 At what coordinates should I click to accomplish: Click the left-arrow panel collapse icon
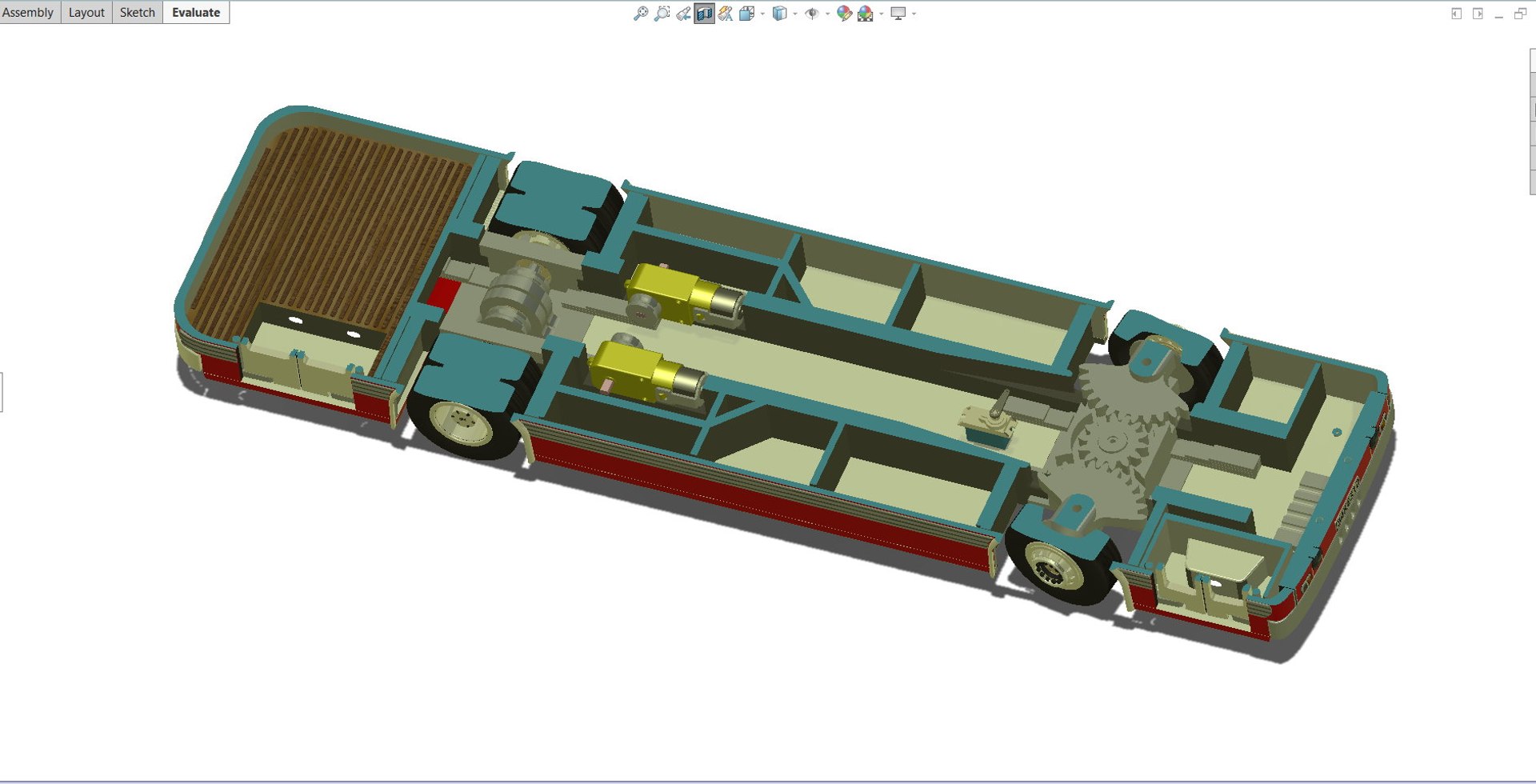click(x=1456, y=14)
